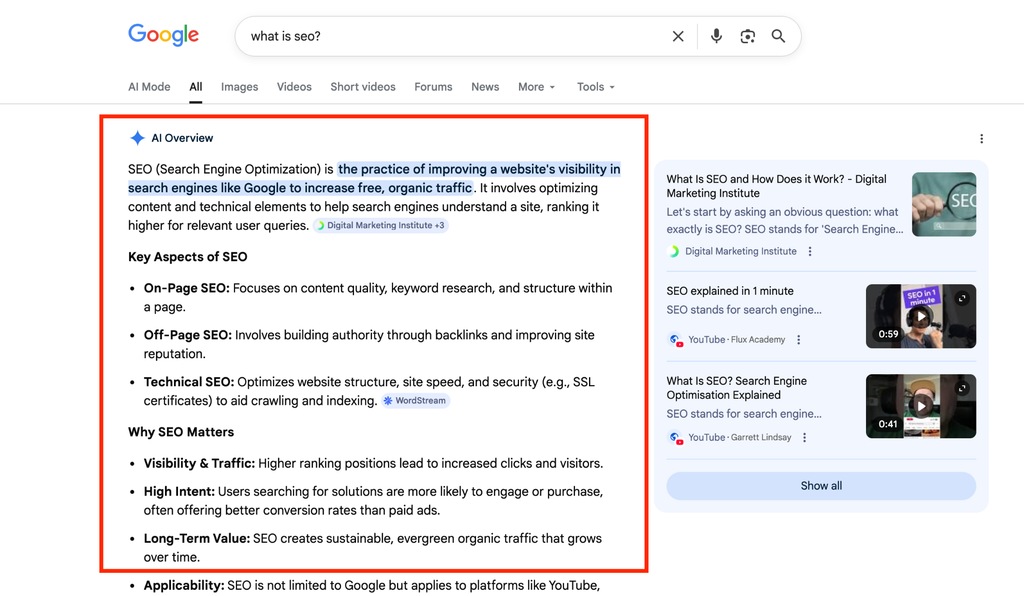1024x596 pixels.
Task: Click the AI Overview sparkle icon
Action: (137, 138)
